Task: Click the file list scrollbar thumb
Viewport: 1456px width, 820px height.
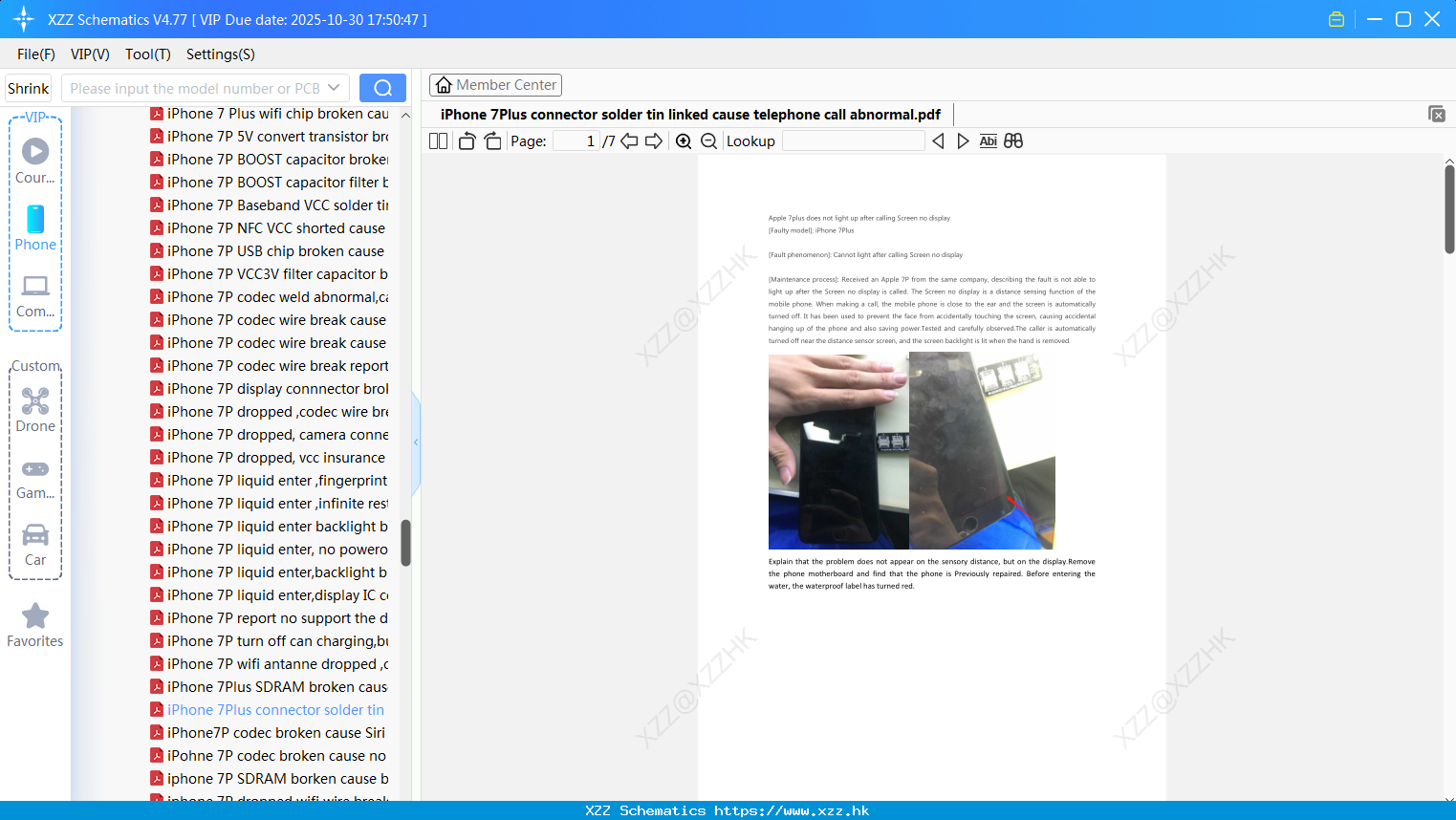Action: 405,543
